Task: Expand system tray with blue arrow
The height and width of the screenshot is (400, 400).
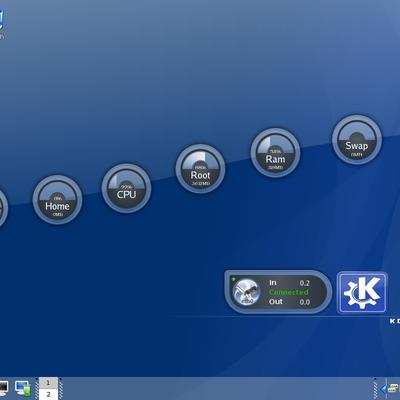Action: [x=384, y=389]
